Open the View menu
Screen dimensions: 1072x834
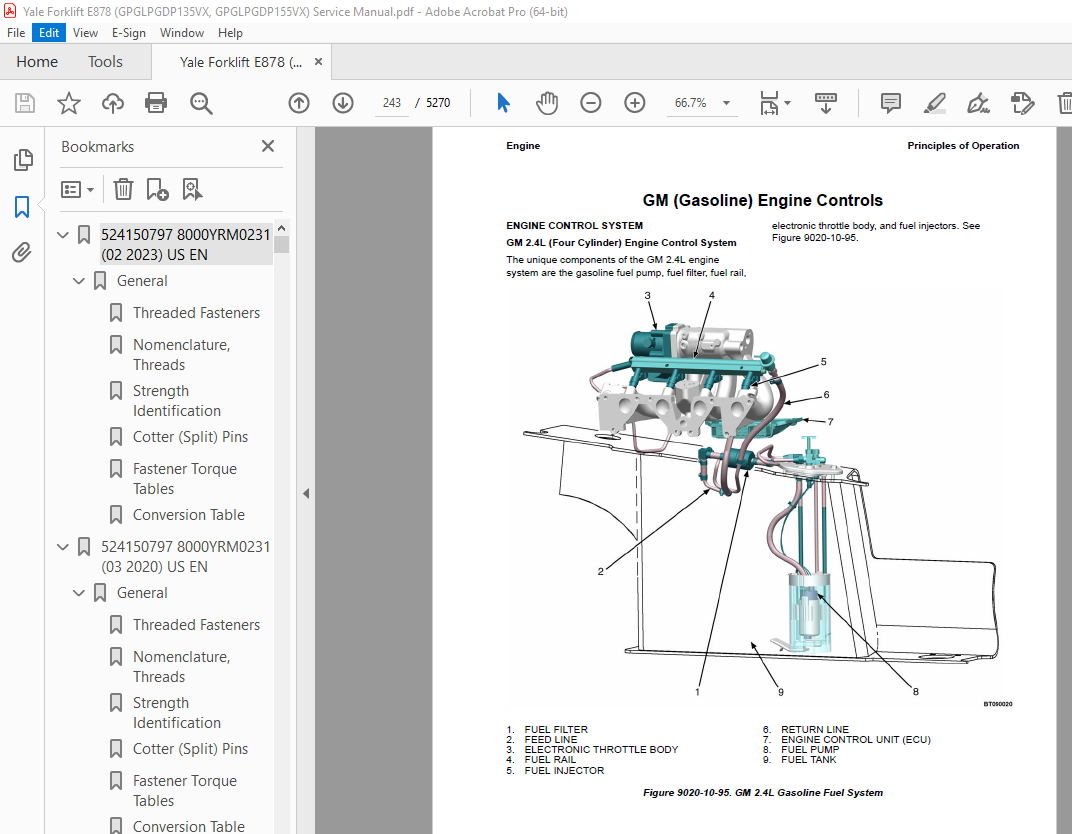coord(85,33)
